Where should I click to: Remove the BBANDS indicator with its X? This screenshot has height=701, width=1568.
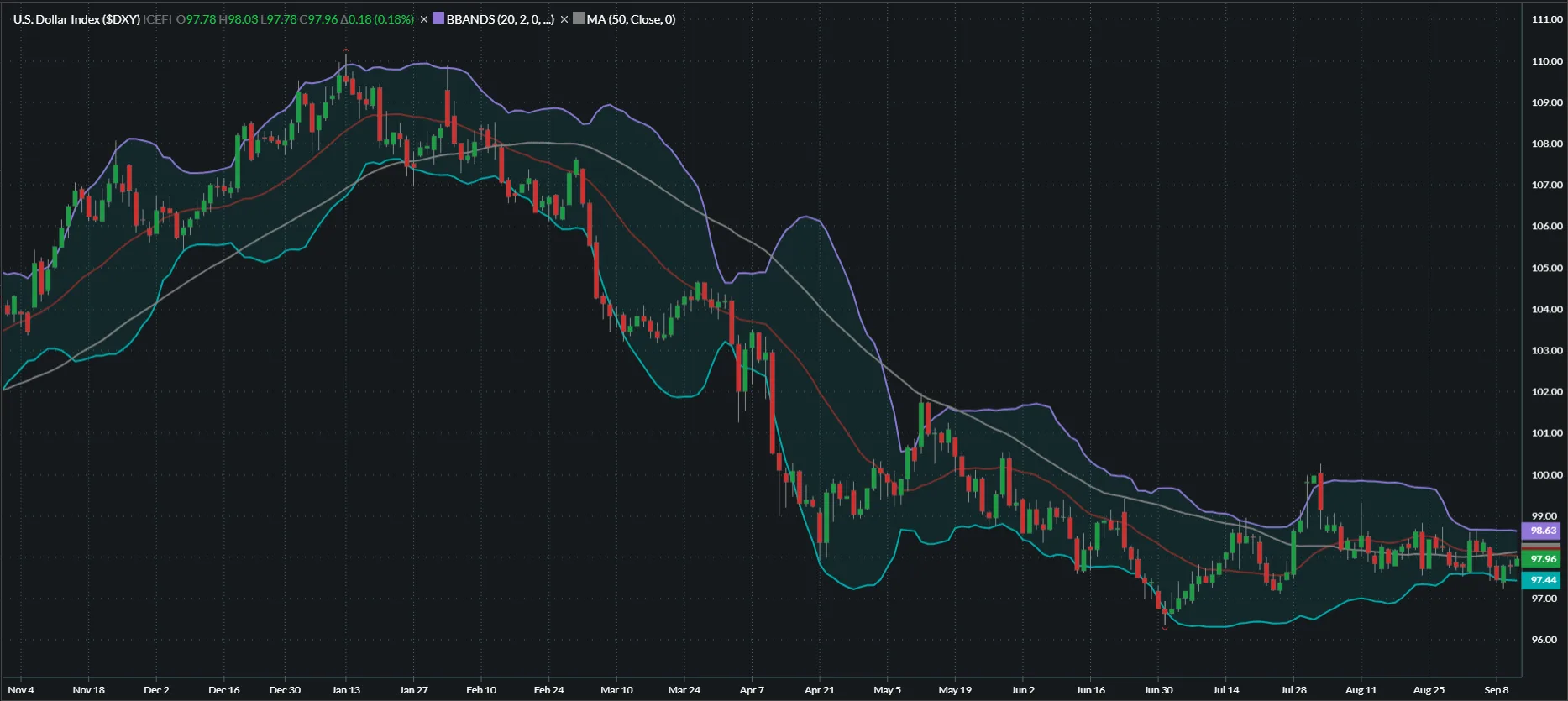tap(424, 19)
